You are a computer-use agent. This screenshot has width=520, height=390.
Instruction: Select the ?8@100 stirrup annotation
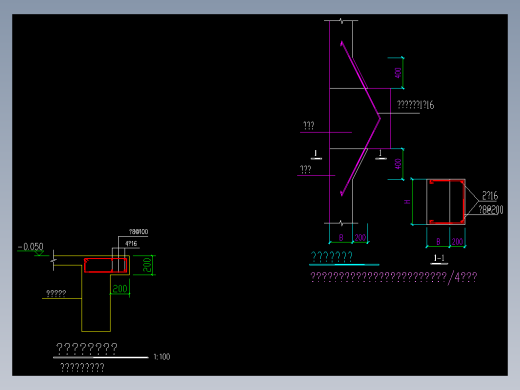(x=138, y=232)
